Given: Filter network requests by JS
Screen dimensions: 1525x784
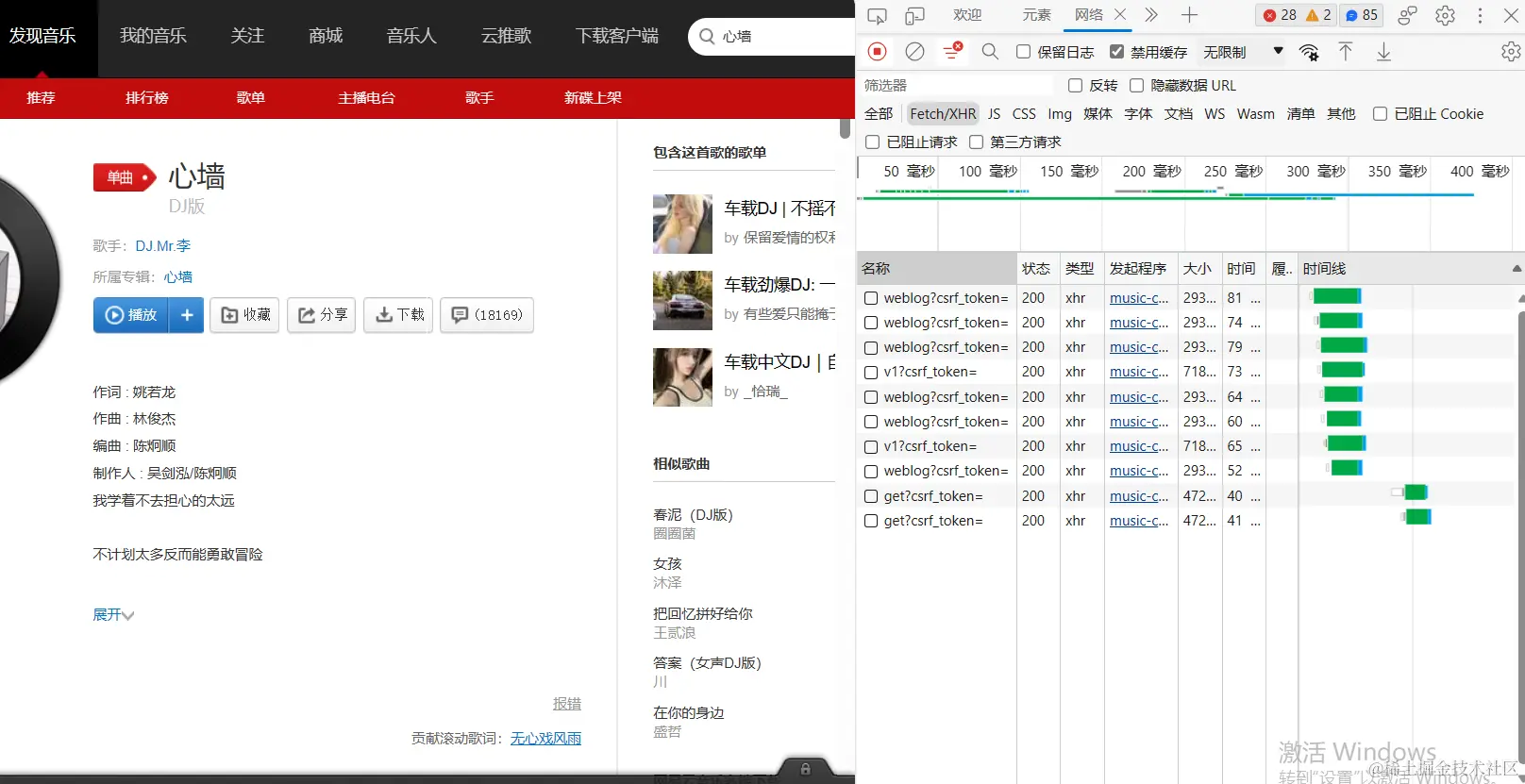Looking at the screenshot, I should pos(994,113).
